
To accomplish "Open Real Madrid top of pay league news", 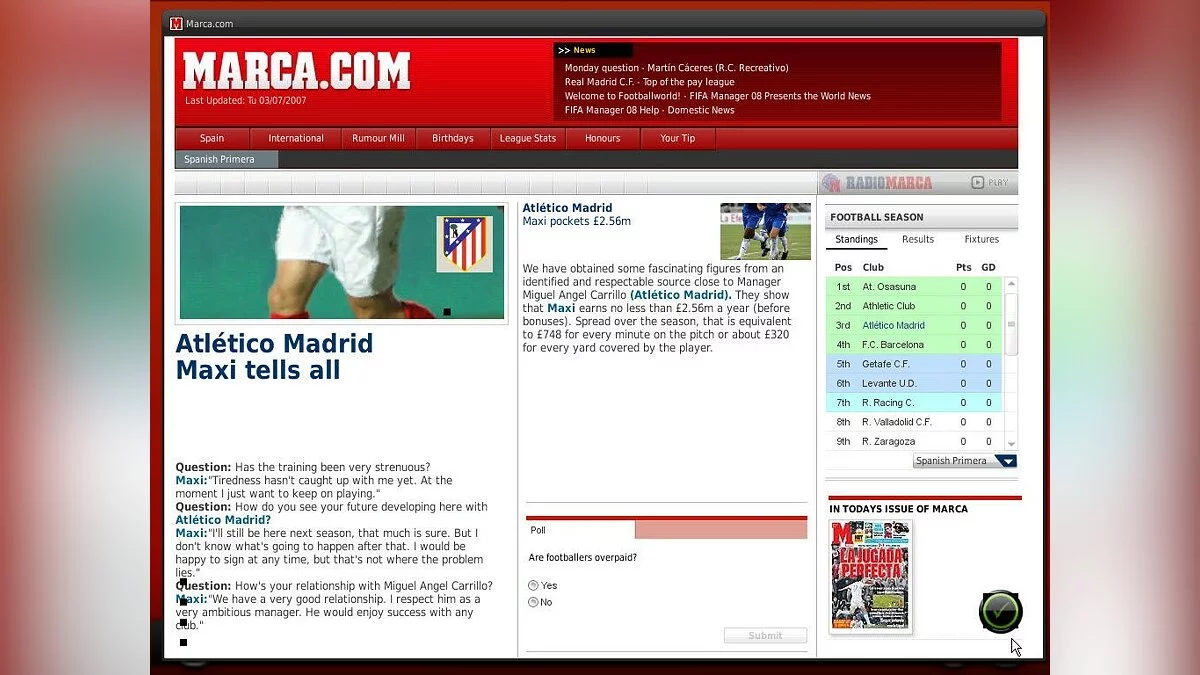I will (x=650, y=82).
